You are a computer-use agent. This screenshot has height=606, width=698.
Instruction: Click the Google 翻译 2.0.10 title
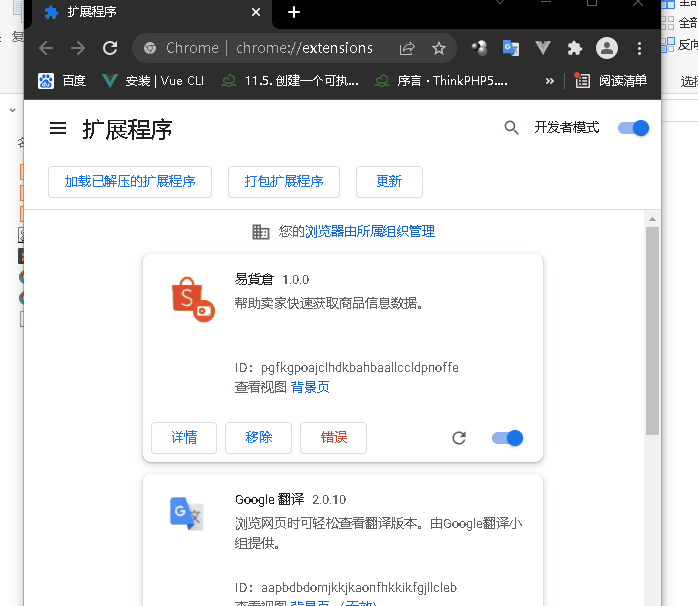click(x=290, y=500)
